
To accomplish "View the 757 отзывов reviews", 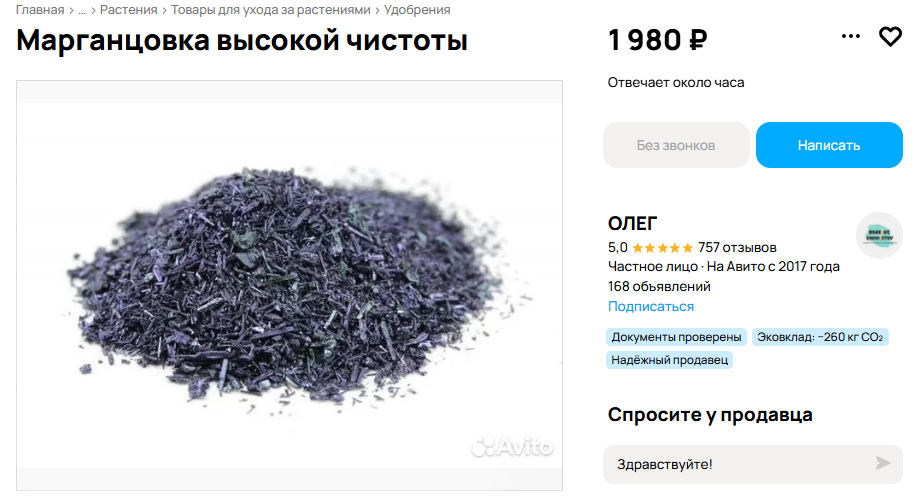I will point(737,248).
